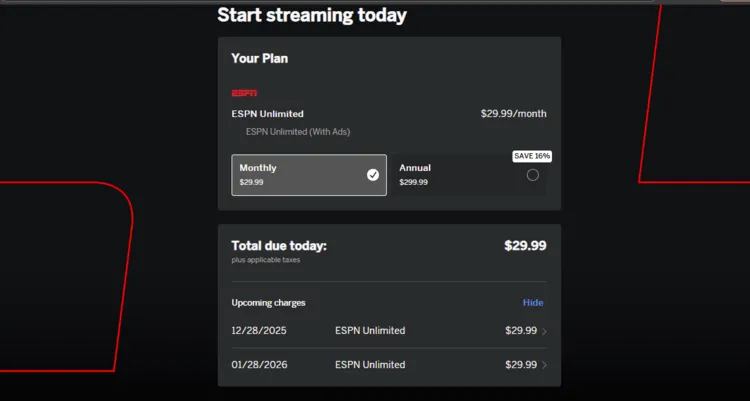750x401 pixels.
Task: Select the Annual plan radio circle
Action: click(532, 175)
